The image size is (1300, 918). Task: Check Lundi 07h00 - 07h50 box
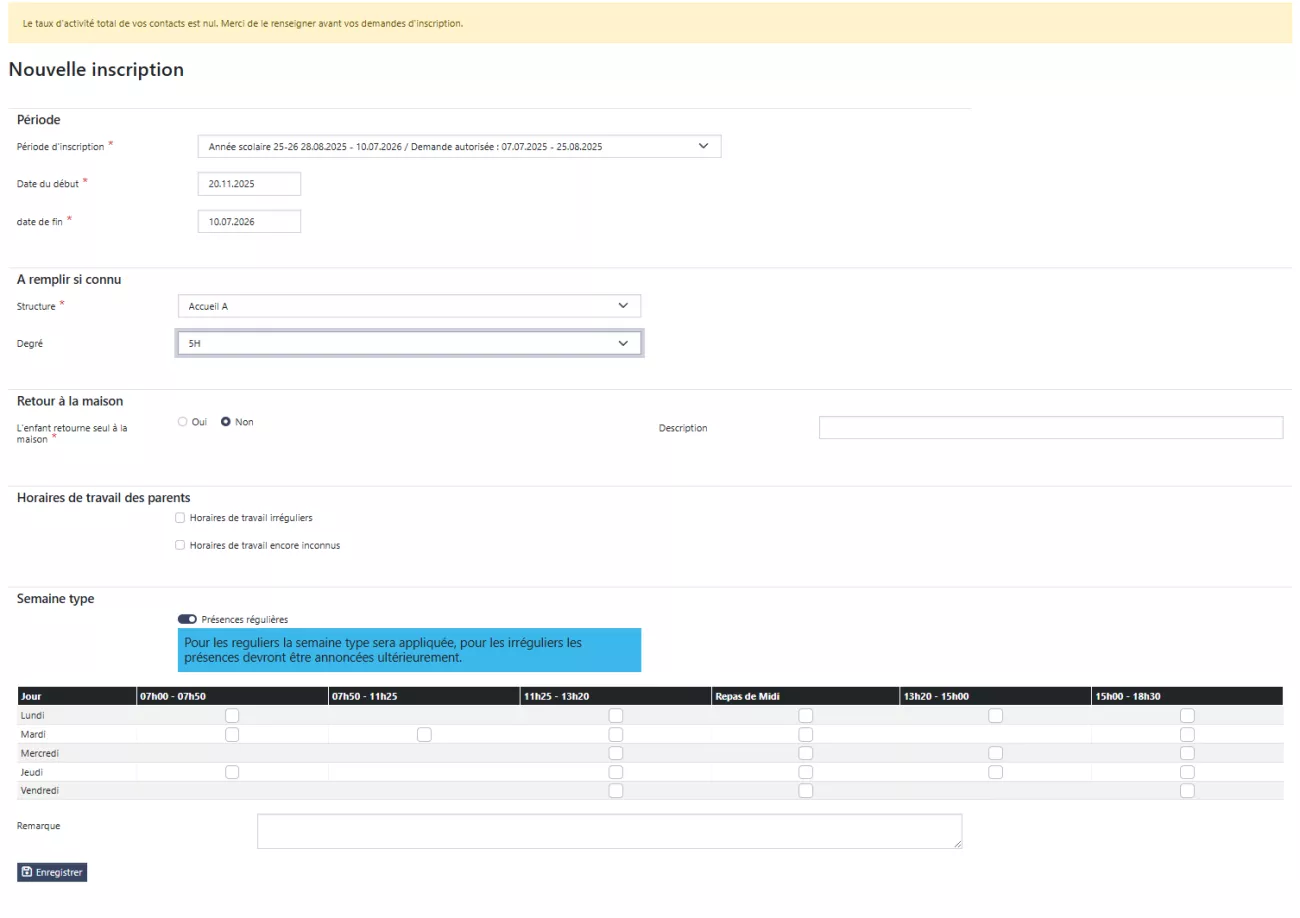tap(232, 716)
